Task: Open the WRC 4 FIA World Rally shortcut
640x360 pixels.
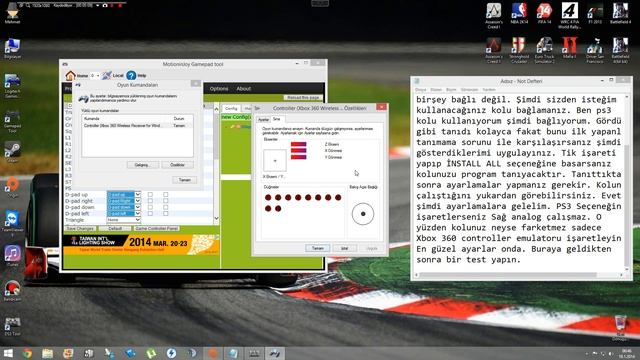Action: (569, 15)
